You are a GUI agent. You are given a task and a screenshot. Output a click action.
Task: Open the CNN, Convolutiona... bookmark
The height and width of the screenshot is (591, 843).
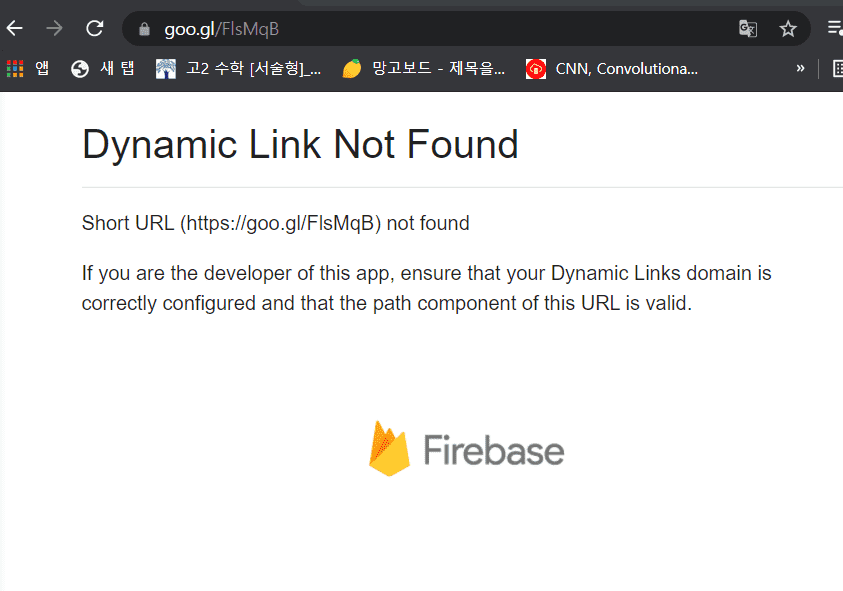point(612,69)
